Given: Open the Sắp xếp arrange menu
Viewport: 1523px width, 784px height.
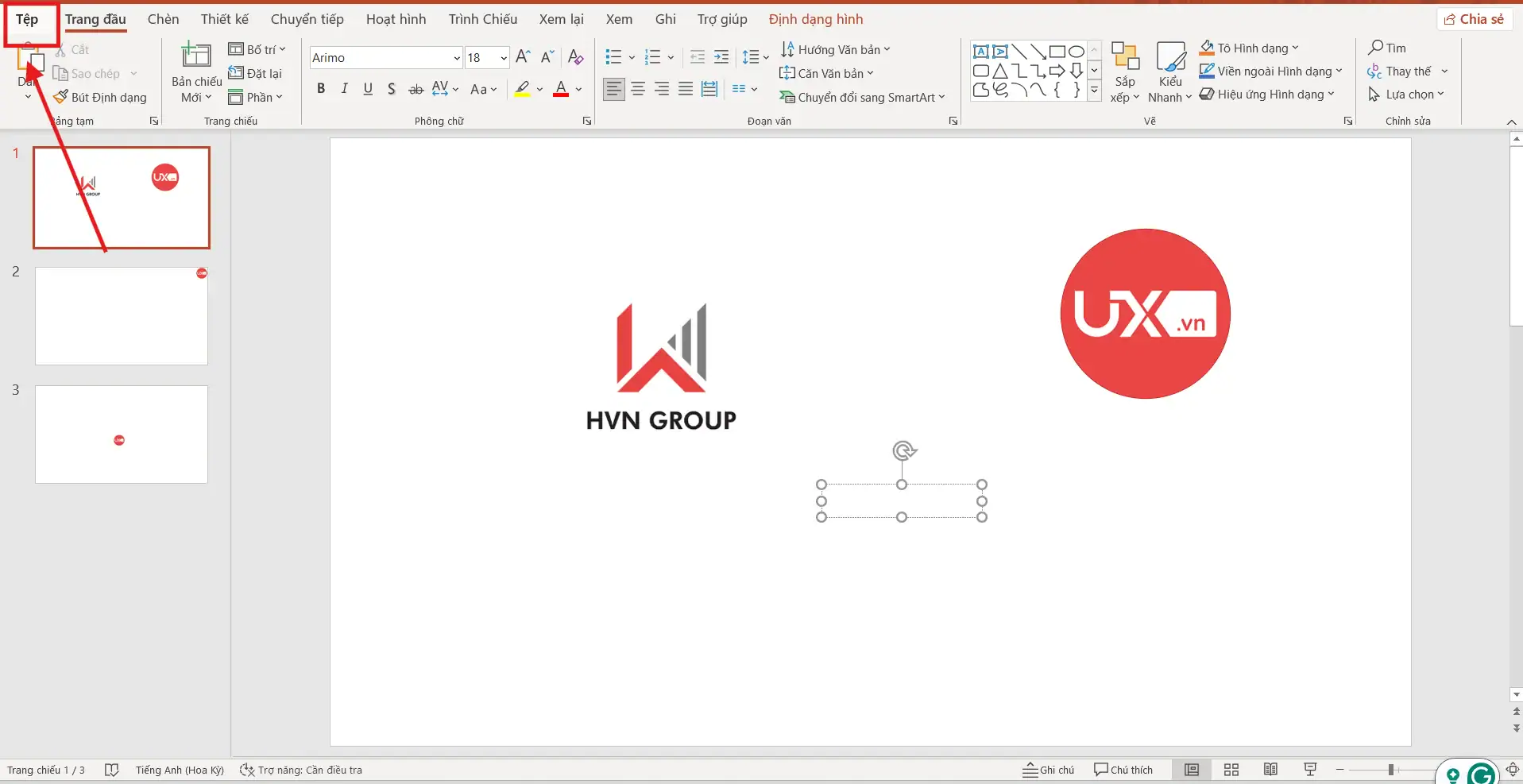Looking at the screenshot, I should 1125,73.
